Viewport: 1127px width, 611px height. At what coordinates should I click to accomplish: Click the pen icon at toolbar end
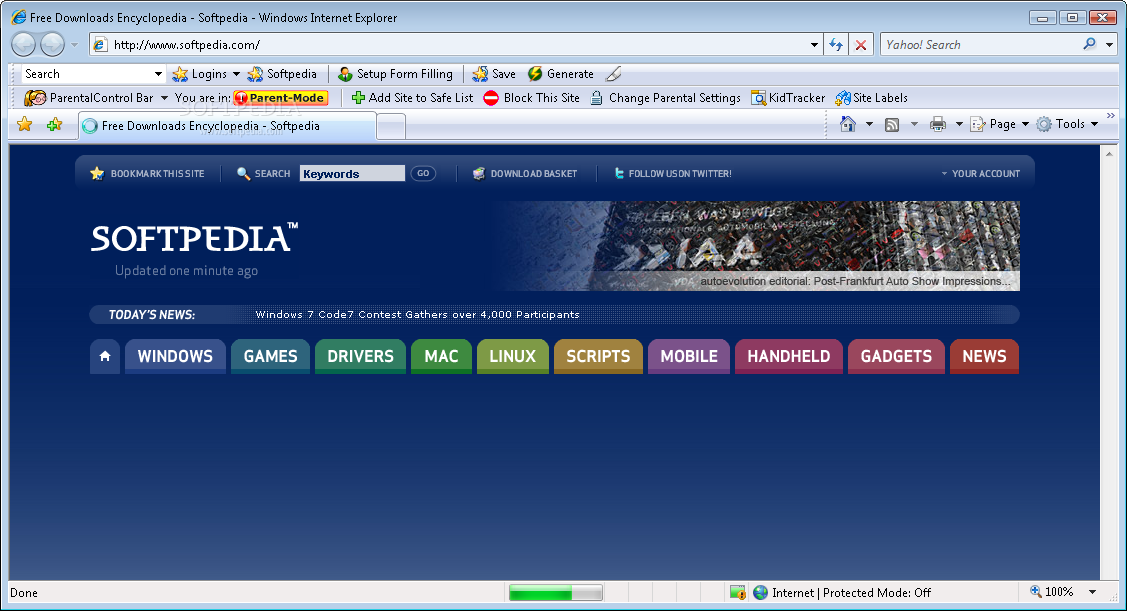click(x=613, y=74)
